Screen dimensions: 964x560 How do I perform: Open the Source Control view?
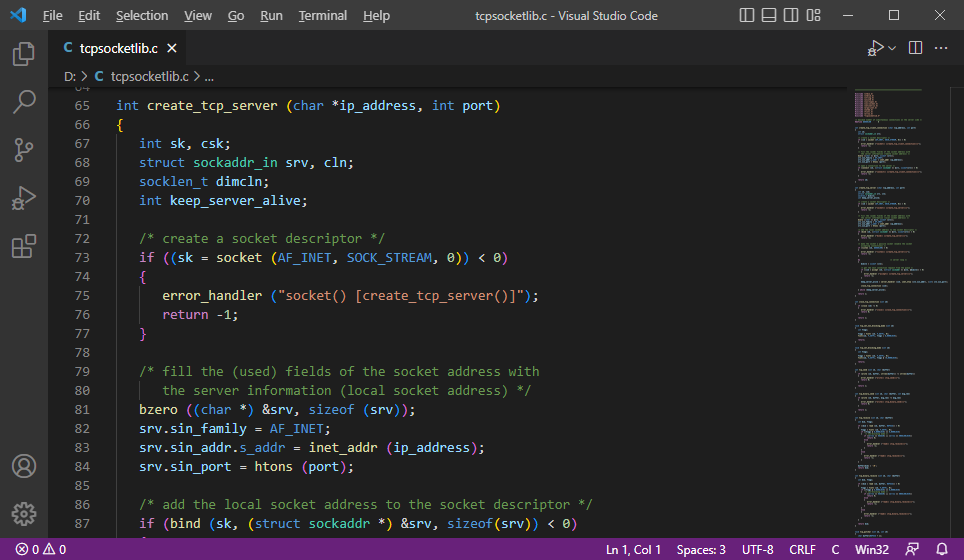pos(23,149)
